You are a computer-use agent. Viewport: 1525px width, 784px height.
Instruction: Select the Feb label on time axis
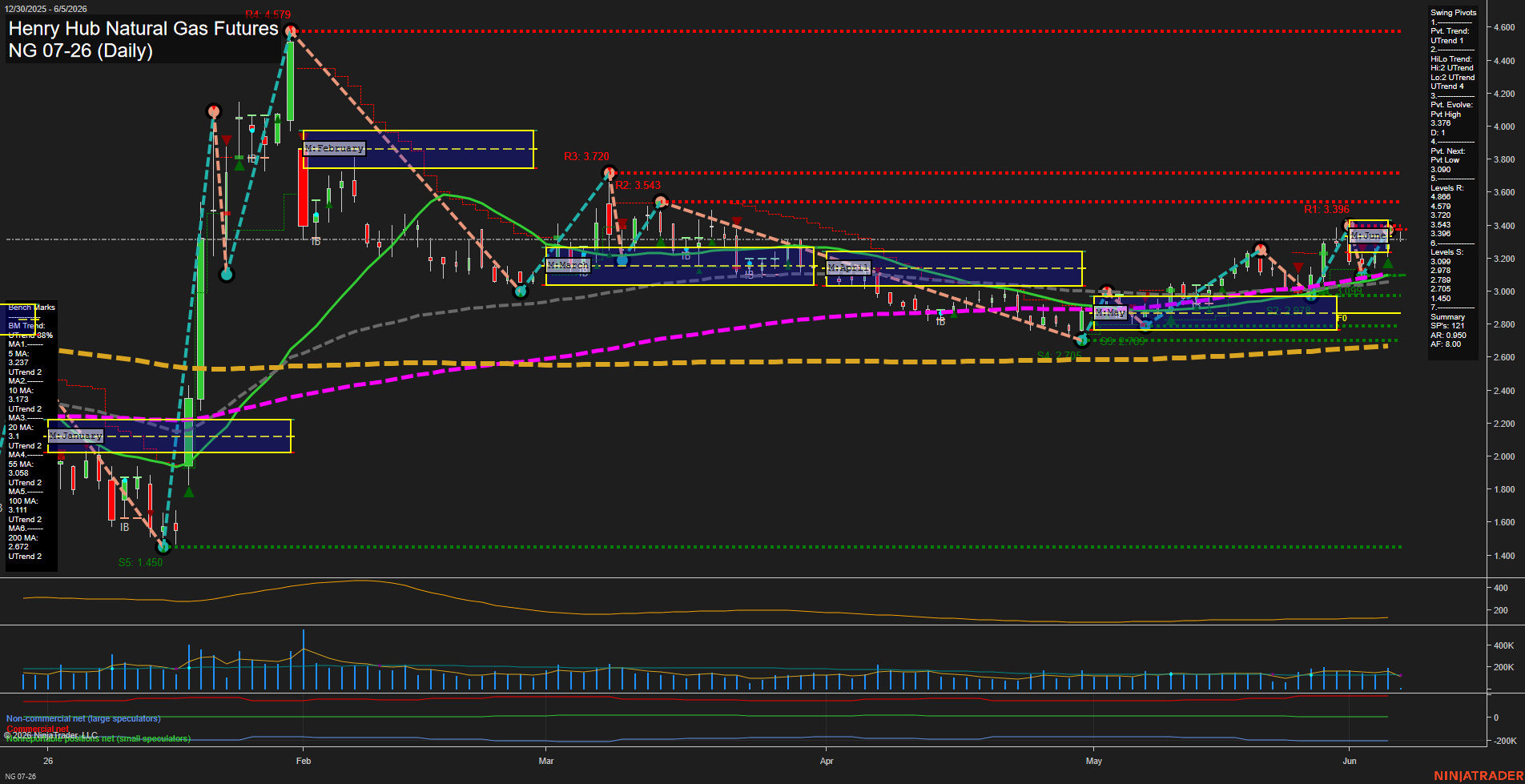tap(303, 761)
